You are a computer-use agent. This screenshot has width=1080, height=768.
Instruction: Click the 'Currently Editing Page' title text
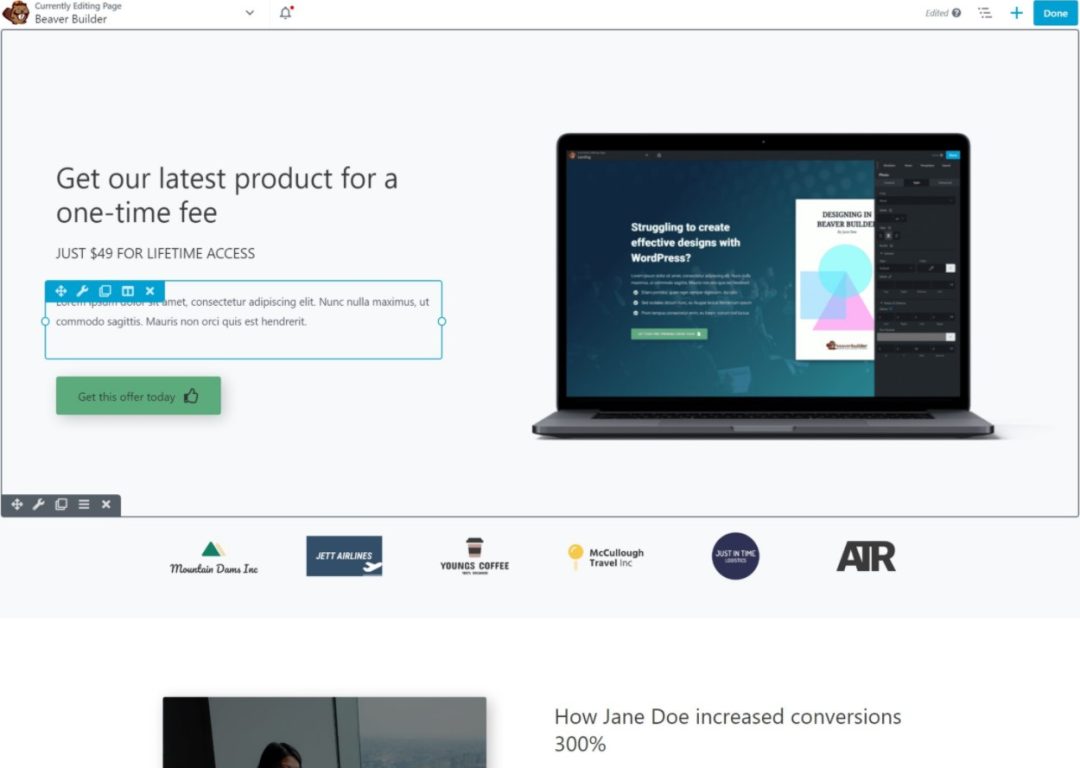click(78, 6)
